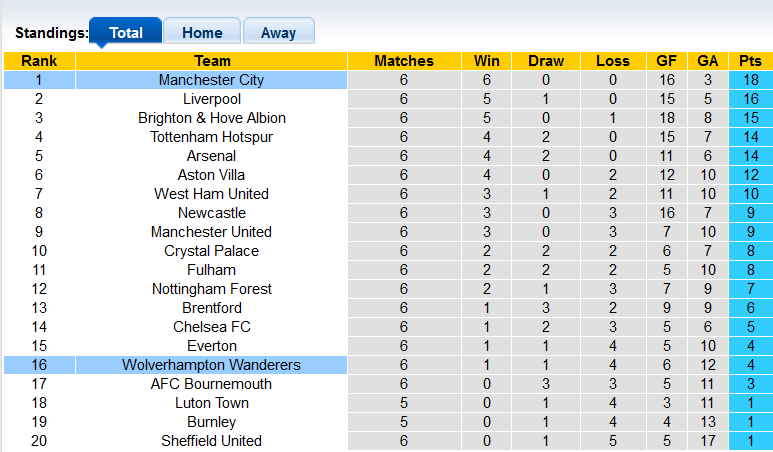Screen dimensions: 773x452
Task: Click Manchester City's 18 points cell
Action: [x=750, y=80]
